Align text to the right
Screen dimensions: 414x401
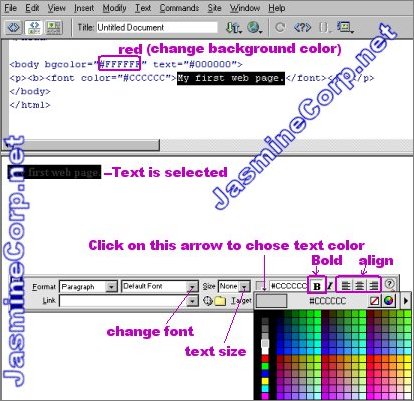[x=373, y=285]
